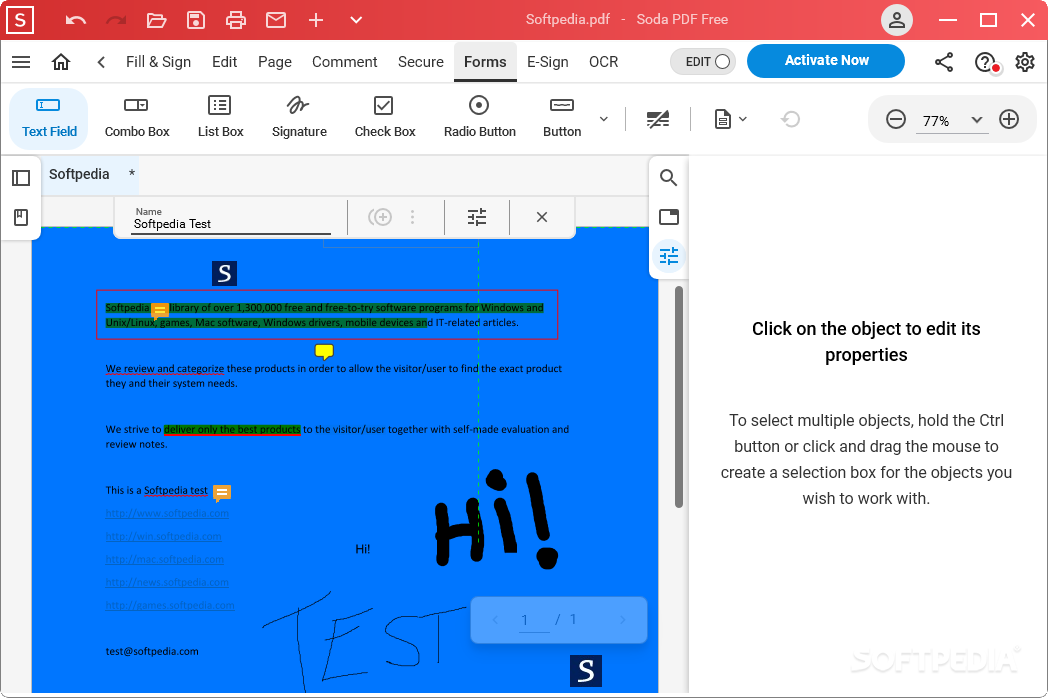The image size is (1048, 698).
Task: Select the Signature field tool
Action: 299,118
